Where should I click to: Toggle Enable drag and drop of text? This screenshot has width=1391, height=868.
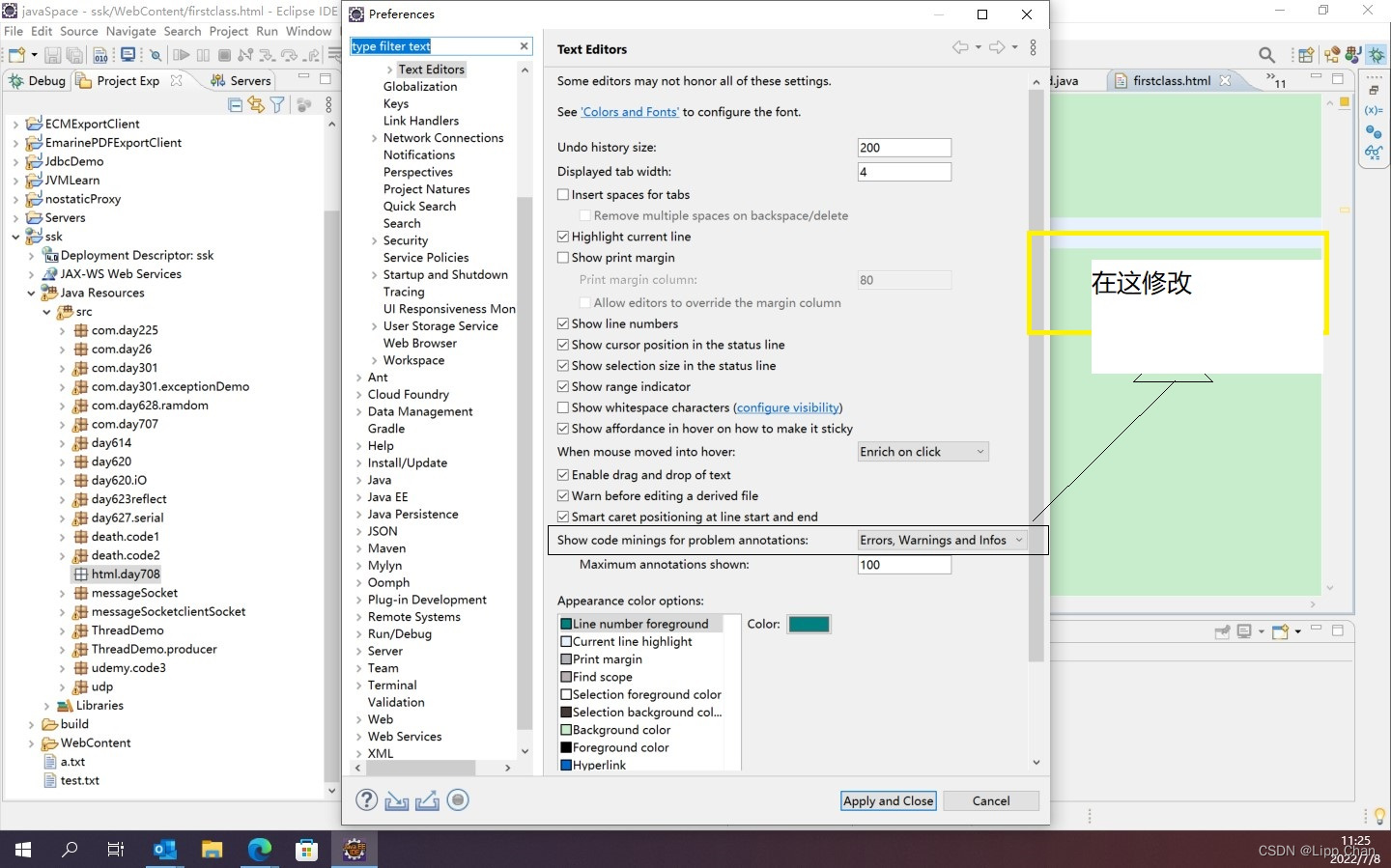(x=563, y=475)
